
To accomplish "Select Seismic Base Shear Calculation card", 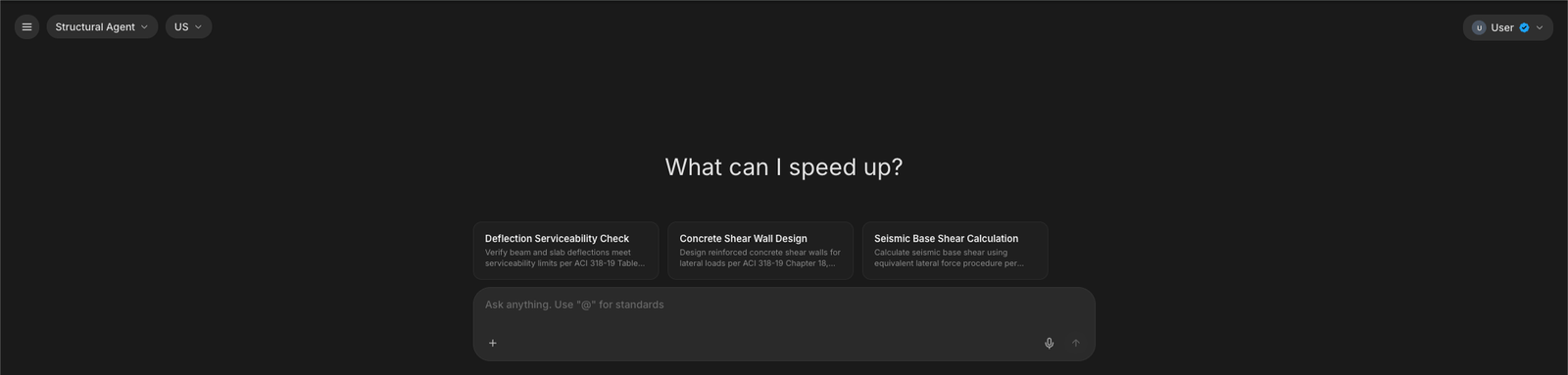I will click(x=955, y=251).
